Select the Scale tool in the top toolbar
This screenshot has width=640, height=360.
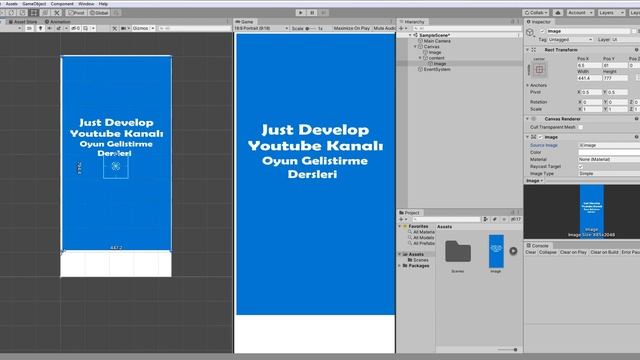(22, 13)
